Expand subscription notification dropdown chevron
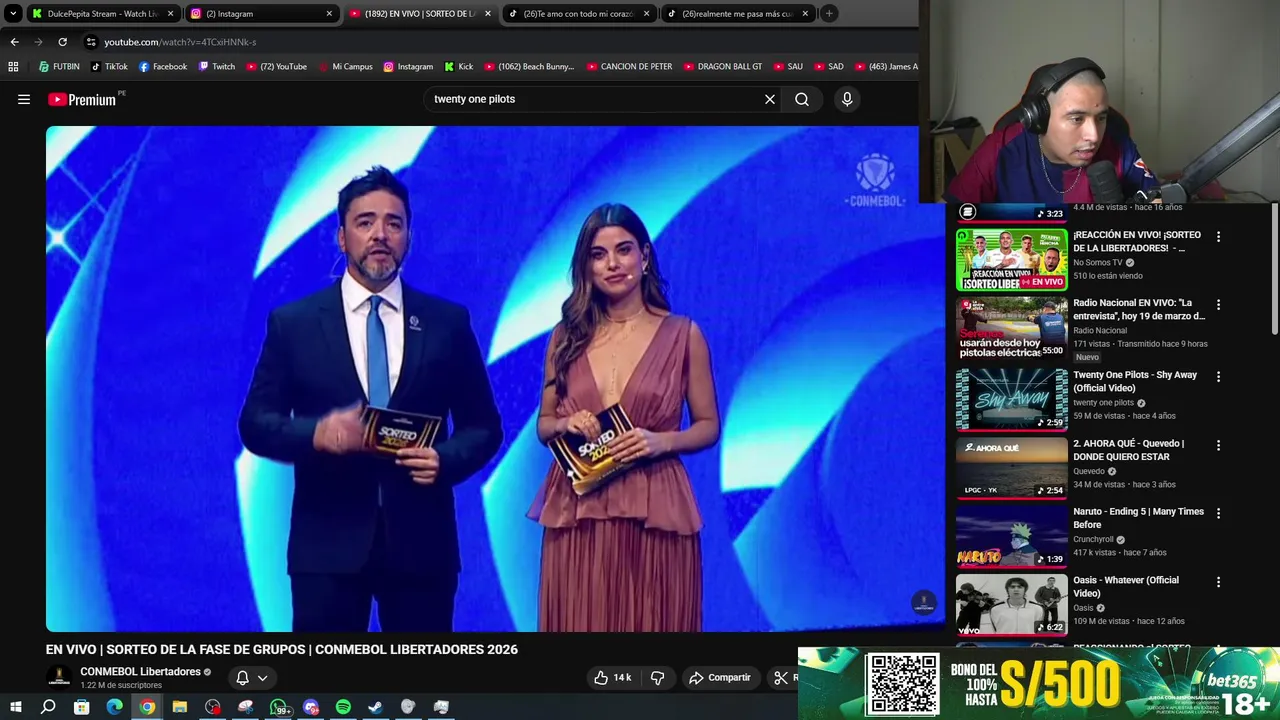This screenshot has width=1280, height=720. (x=262, y=678)
